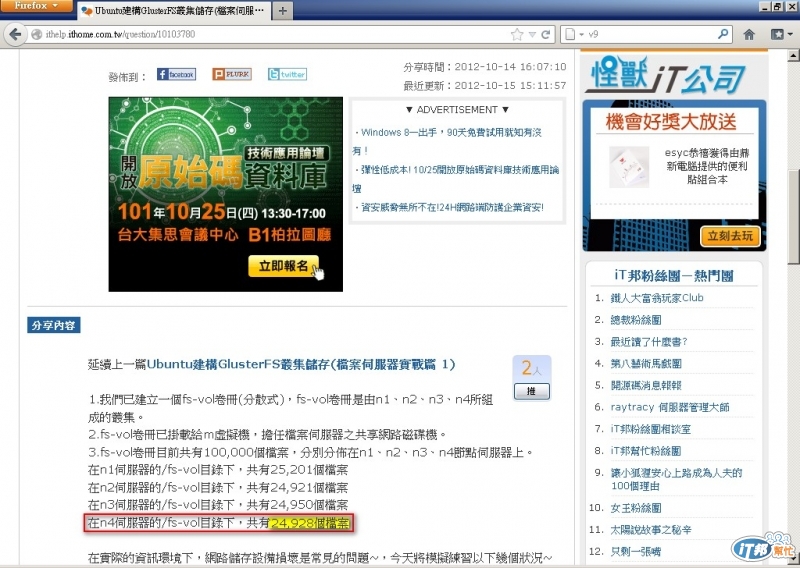Open the 只剩一張嘴 fan group

coord(636,551)
